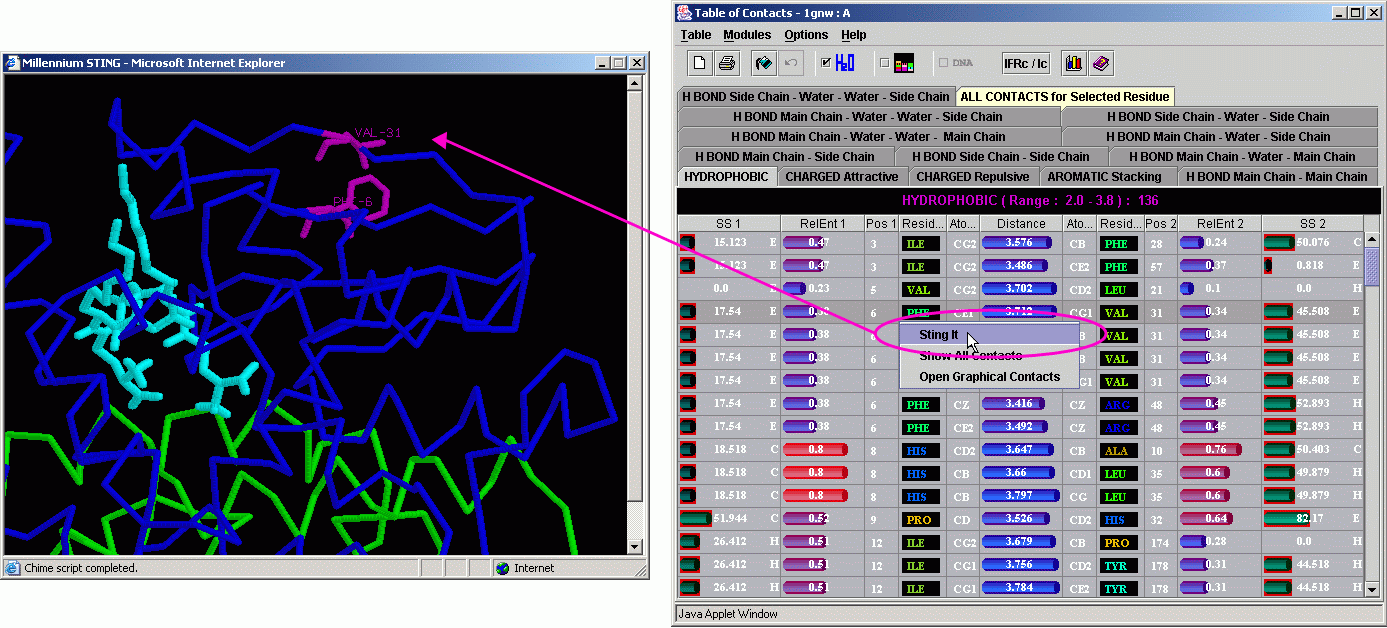Click the SS 2 value 50.076
The image size is (1387, 628).
pos(1313,243)
